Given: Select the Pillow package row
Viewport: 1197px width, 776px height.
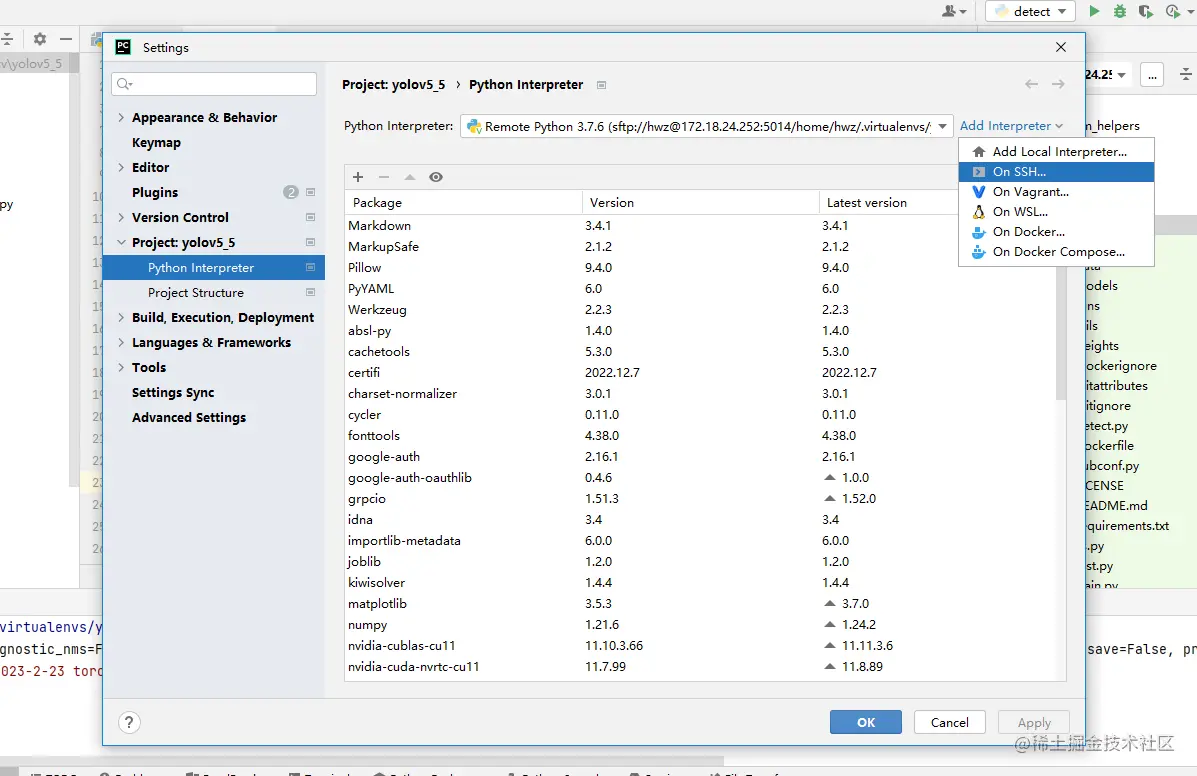Looking at the screenshot, I should pyautogui.click(x=700, y=268).
